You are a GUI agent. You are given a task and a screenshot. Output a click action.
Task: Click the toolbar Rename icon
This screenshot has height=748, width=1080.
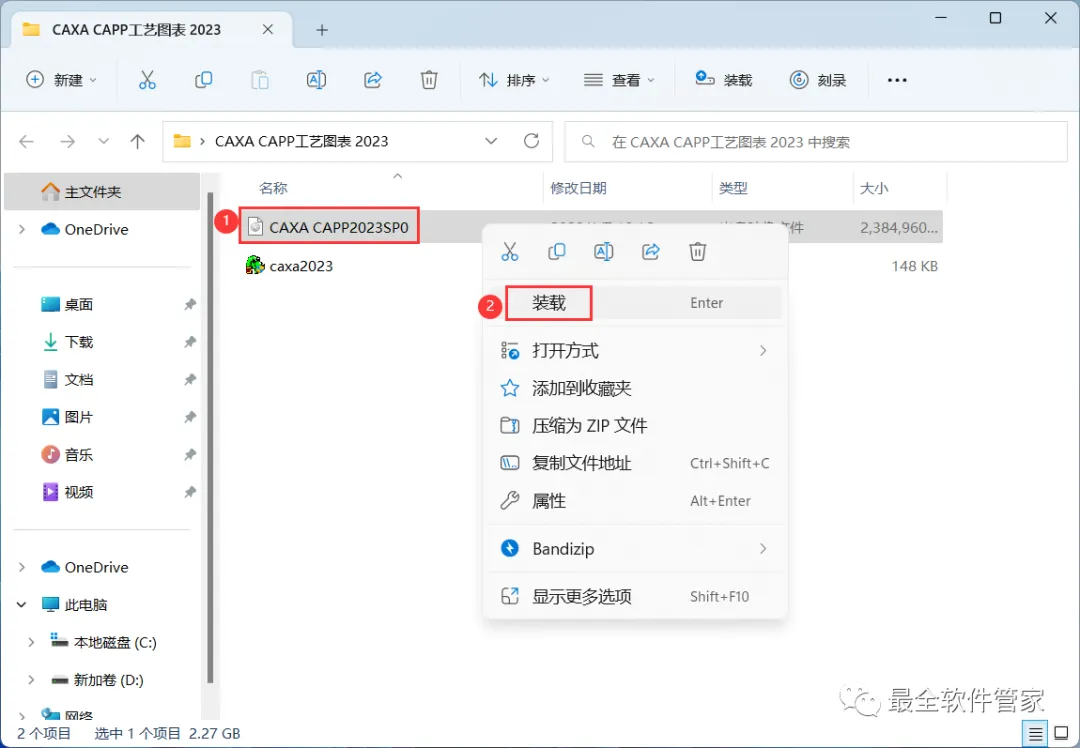click(316, 81)
